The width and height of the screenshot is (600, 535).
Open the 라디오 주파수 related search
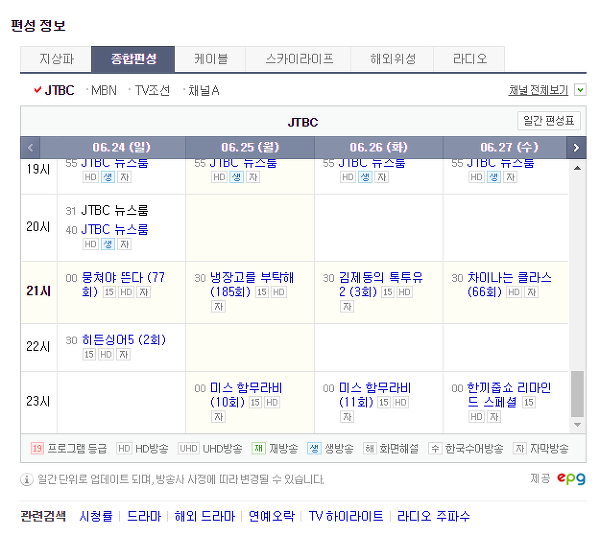coord(433,516)
